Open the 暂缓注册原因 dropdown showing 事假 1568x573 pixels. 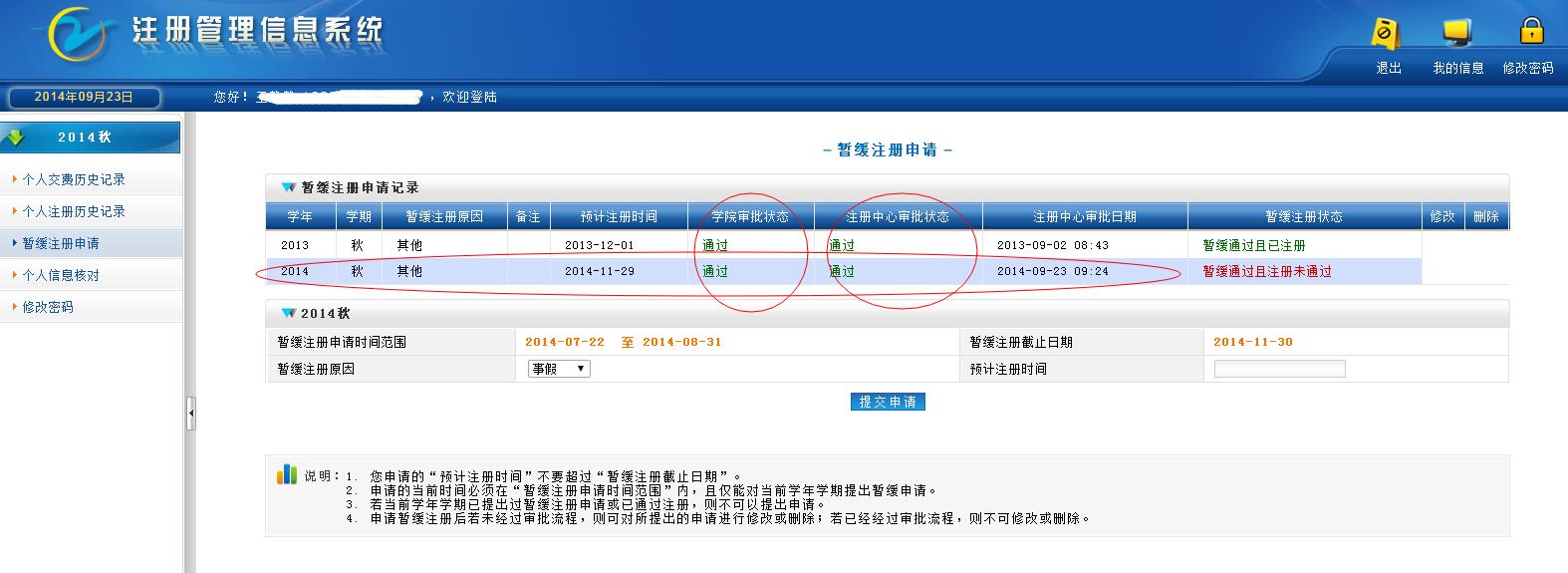click(559, 369)
